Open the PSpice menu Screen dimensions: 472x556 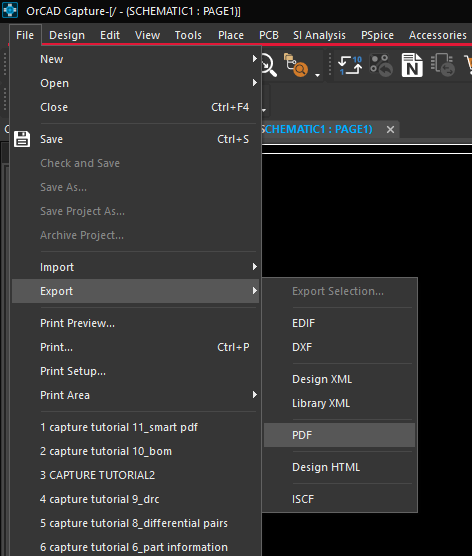pyautogui.click(x=377, y=35)
